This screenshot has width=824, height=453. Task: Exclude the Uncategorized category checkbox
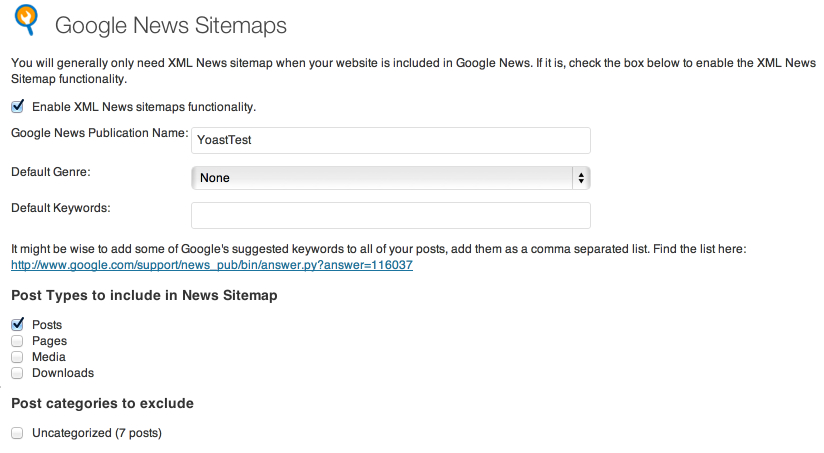click(x=17, y=433)
